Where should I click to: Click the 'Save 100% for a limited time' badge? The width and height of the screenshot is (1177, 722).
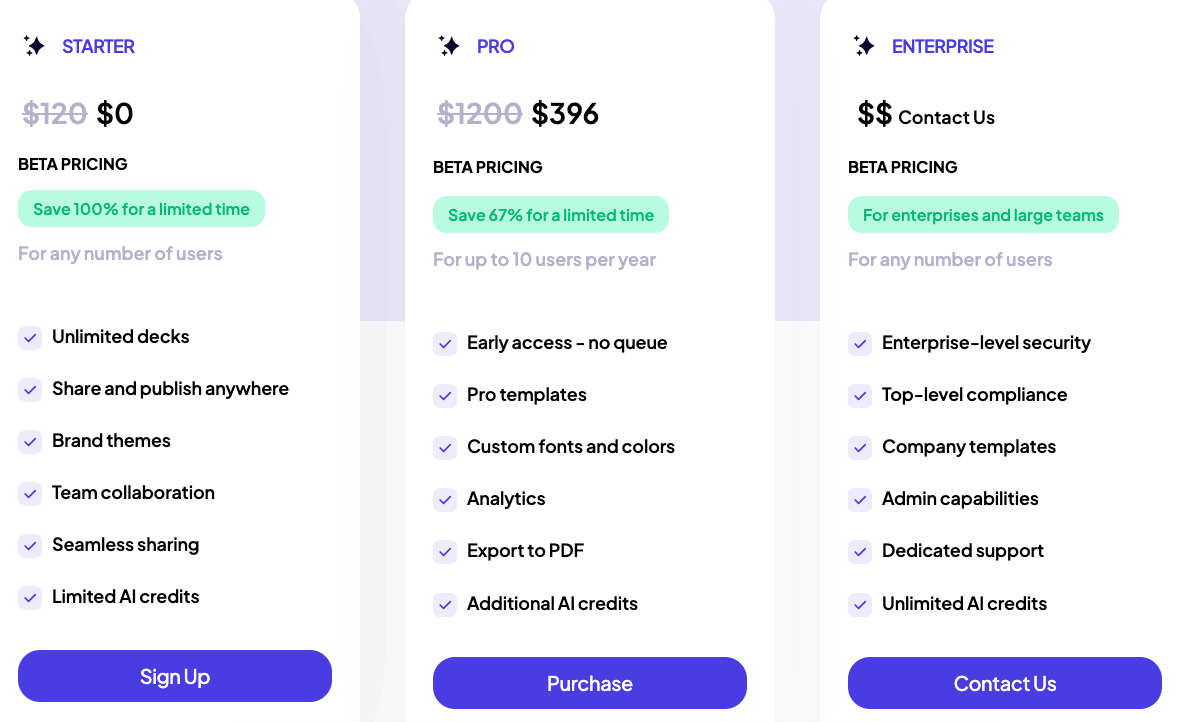(x=141, y=209)
